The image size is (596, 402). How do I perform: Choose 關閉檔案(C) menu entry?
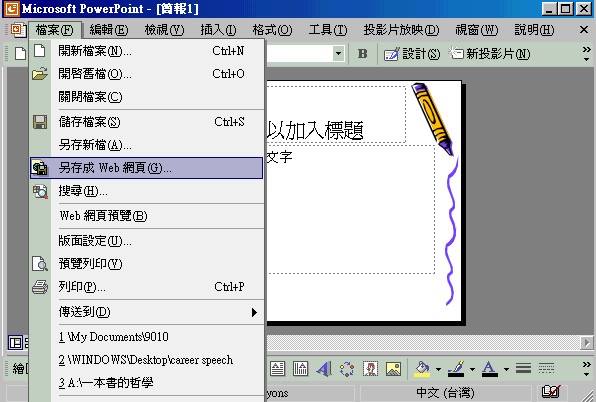pos(147,97)
